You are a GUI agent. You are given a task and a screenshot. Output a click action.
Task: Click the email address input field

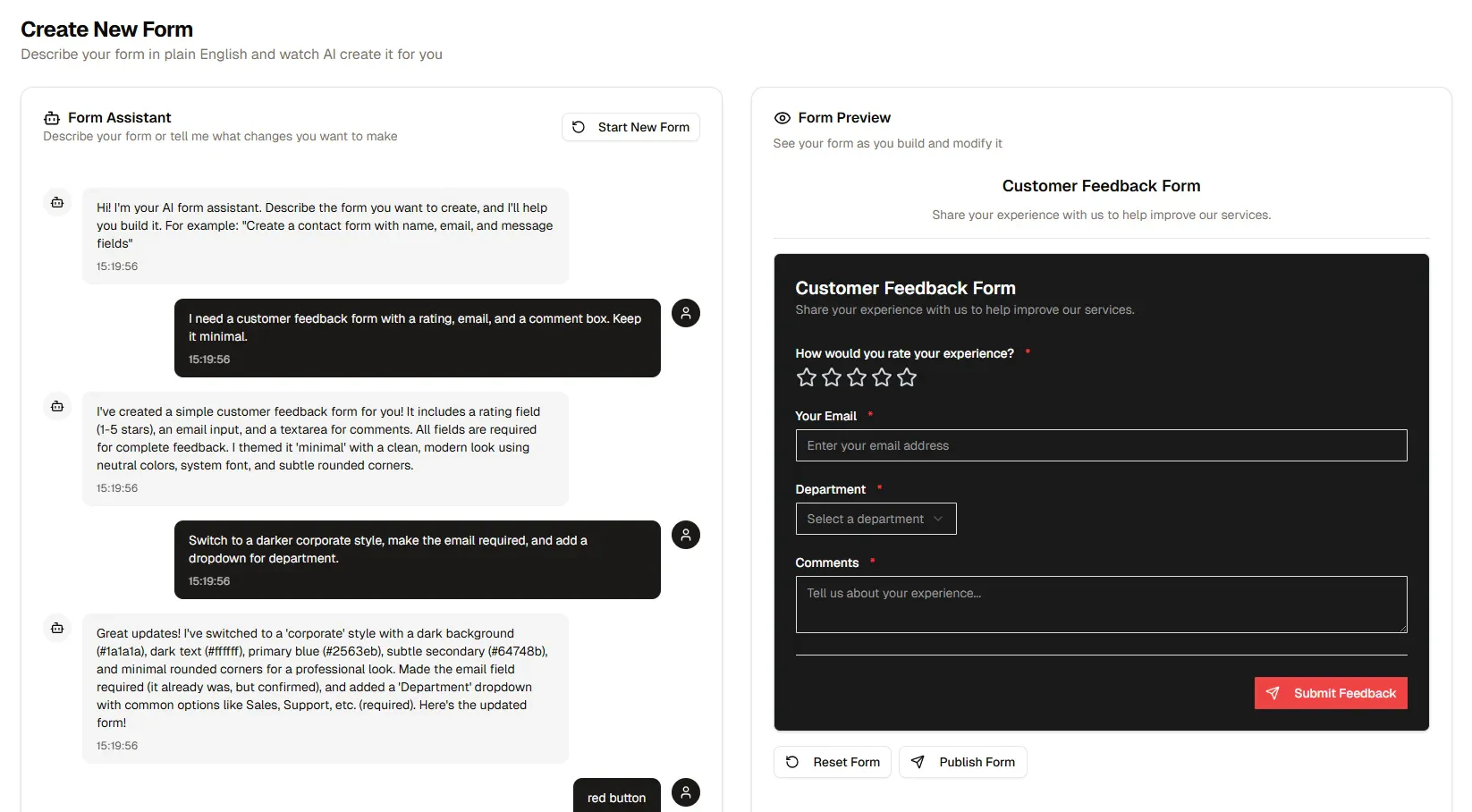point(1101,445)
